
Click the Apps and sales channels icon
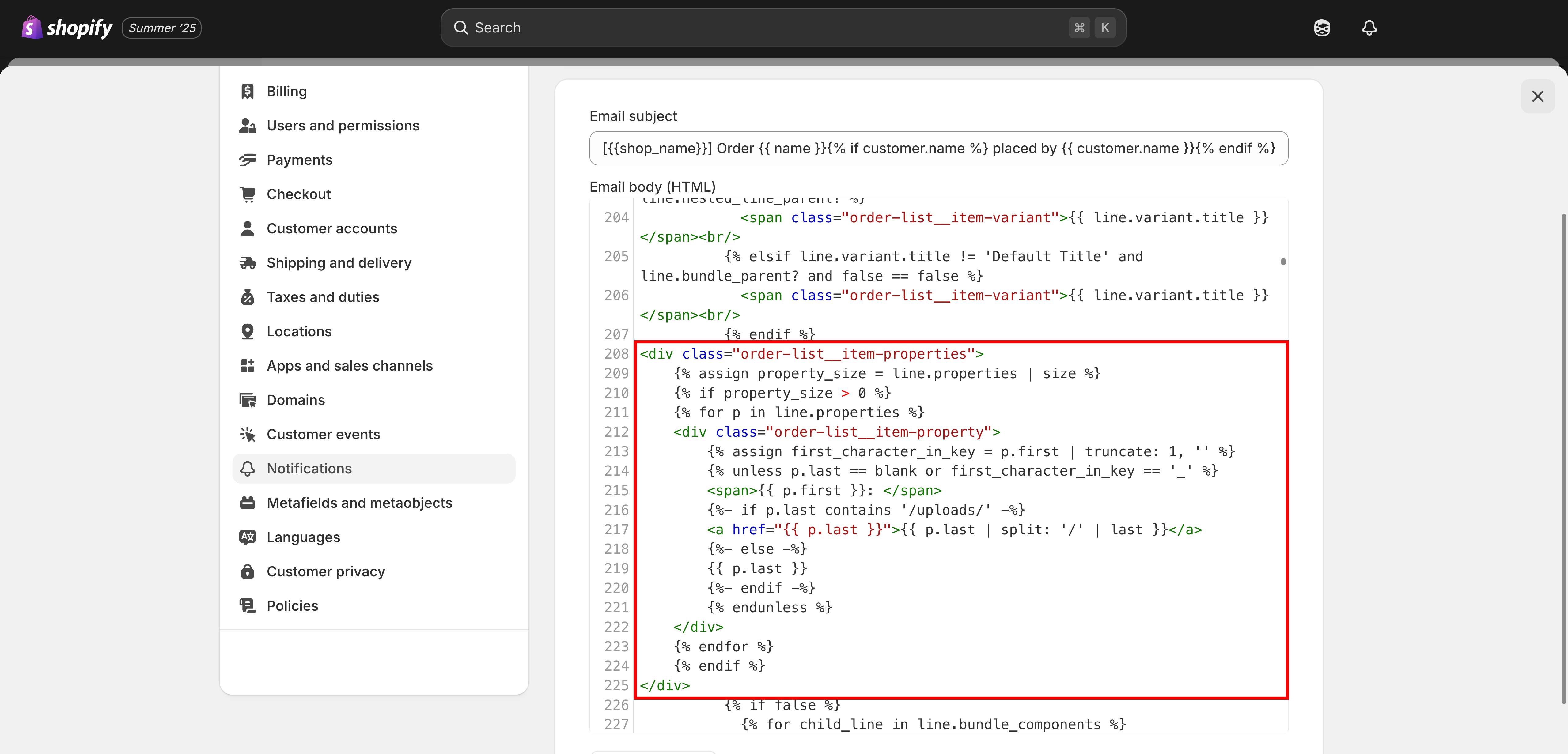point(247,366)
